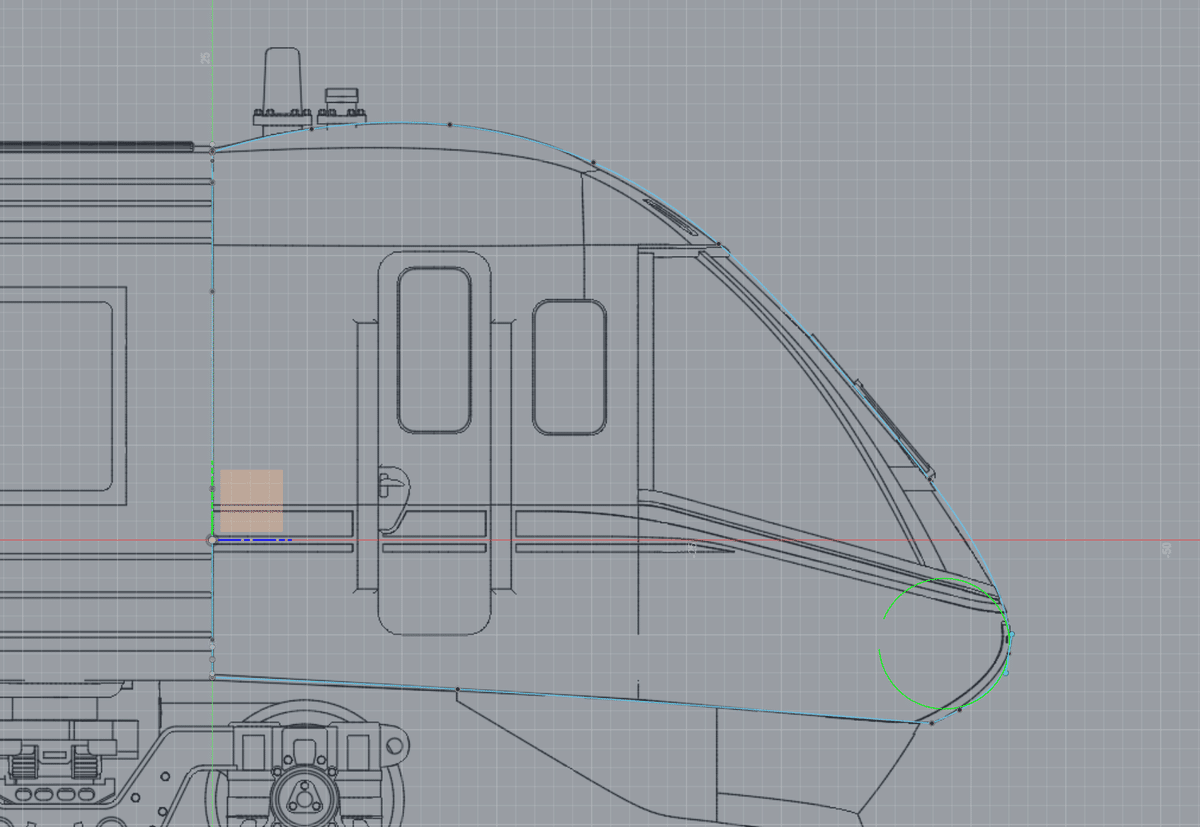Select the spline point at the windshield top corner
1200x827 pixels.
coord(718,243)
